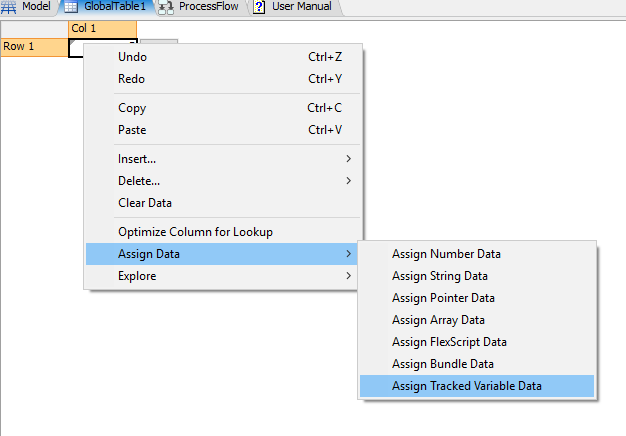Open the User Manual tab
Viewport: 626px width, 436px height.
pos(301,7)
